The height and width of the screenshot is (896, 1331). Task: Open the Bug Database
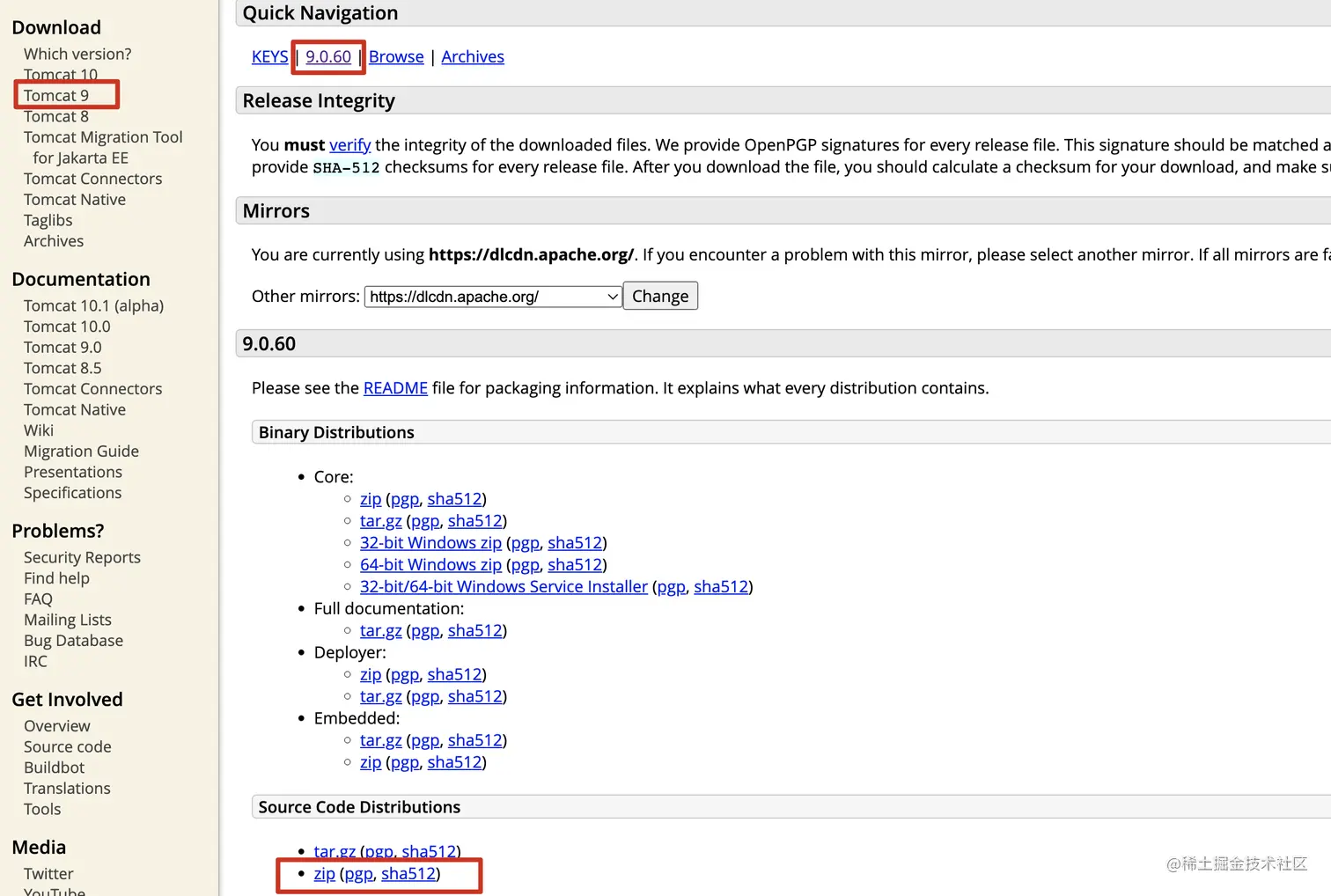(x=74, y=641)
